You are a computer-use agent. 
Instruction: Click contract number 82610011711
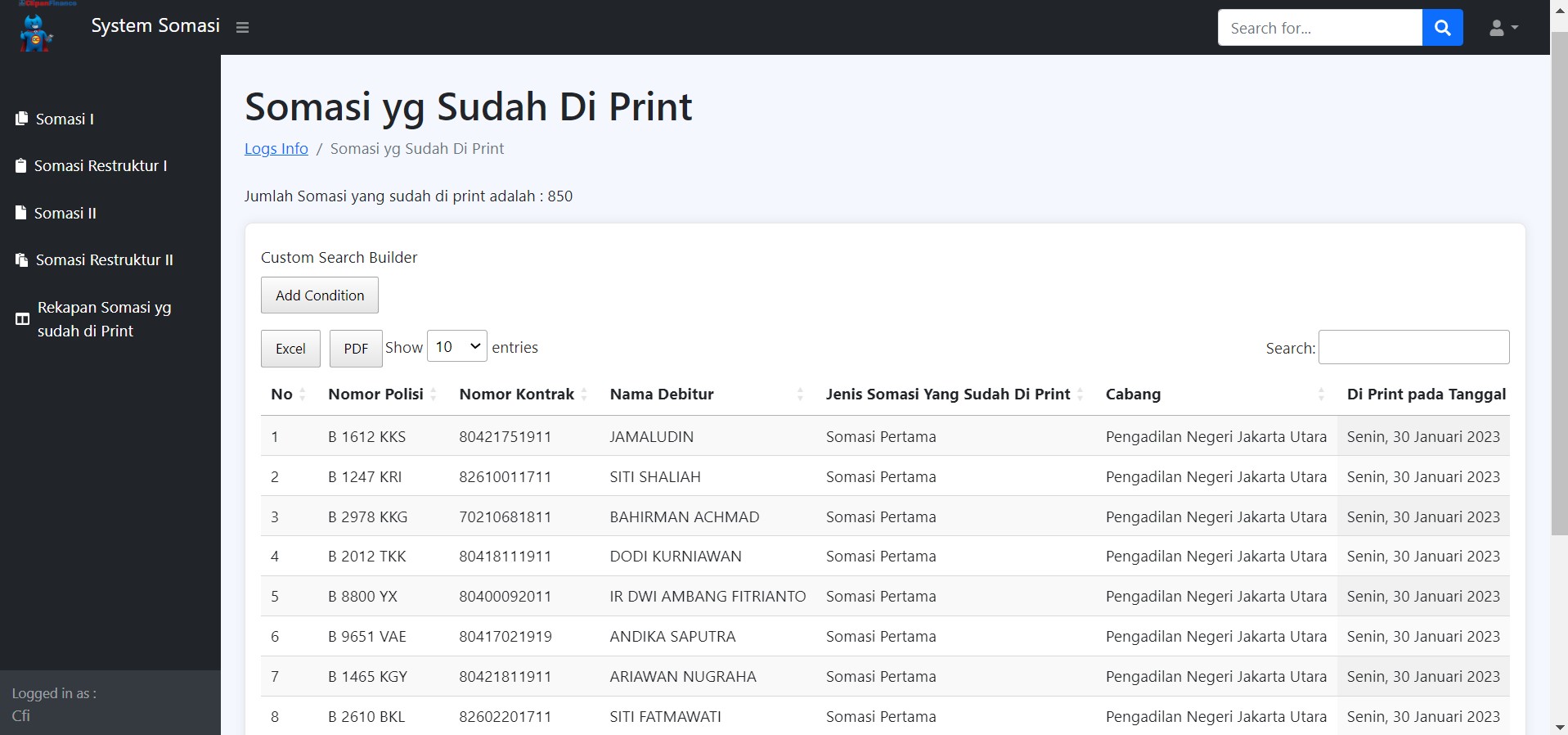[505, 477]
